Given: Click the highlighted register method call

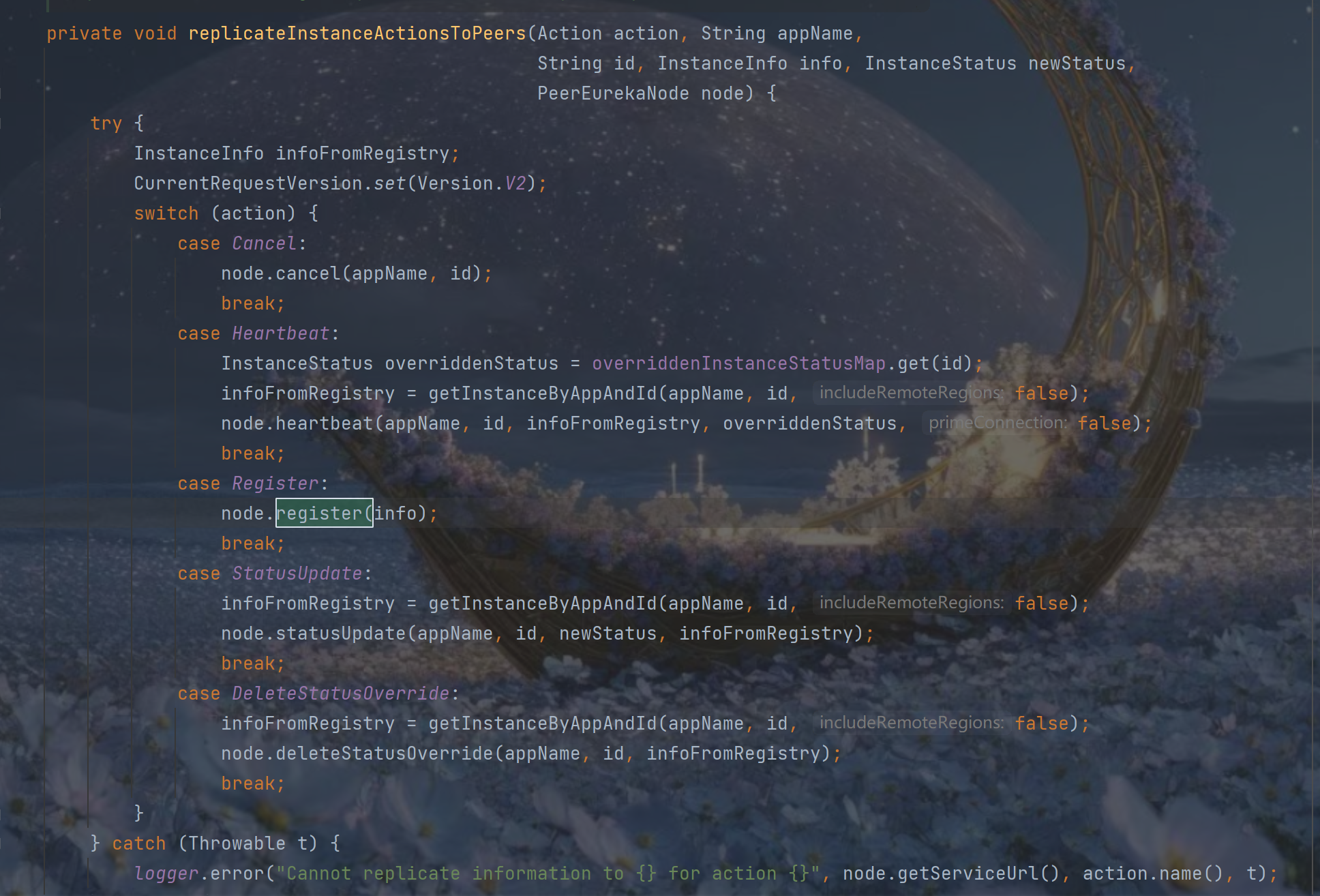Looking at the screenshot, I should coord(319,513).
